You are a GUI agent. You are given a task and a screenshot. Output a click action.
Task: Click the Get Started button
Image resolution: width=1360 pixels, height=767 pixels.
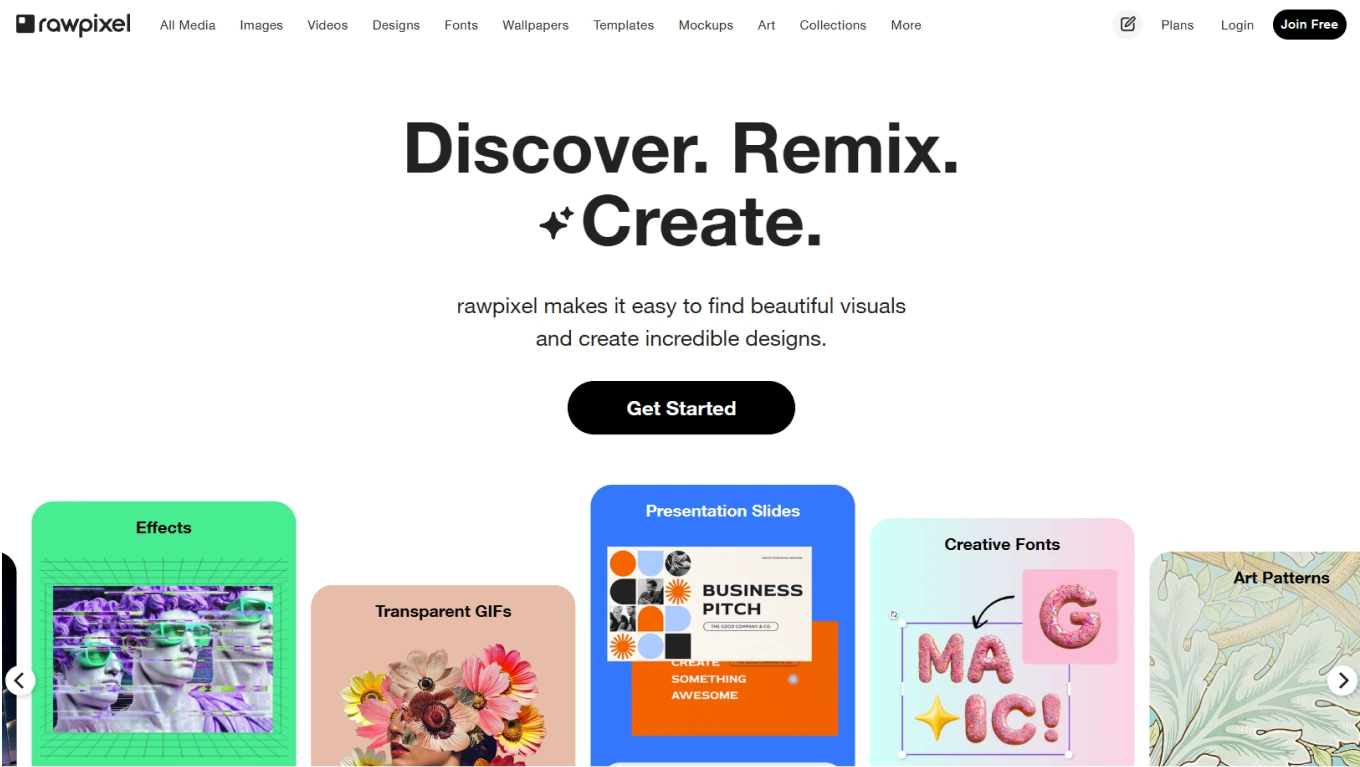click(x=681, y=408)
